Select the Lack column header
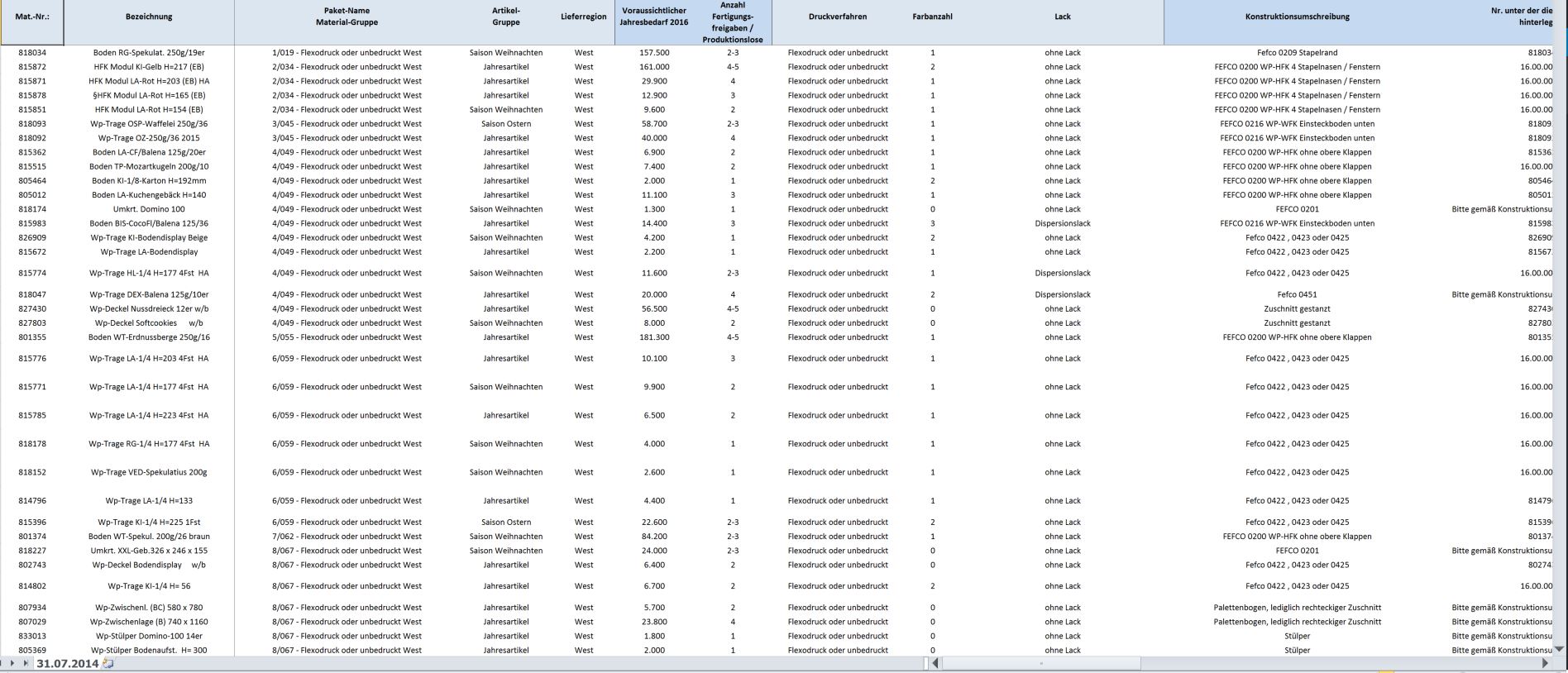The image size is (1568, 673). tap(1063, 22)
